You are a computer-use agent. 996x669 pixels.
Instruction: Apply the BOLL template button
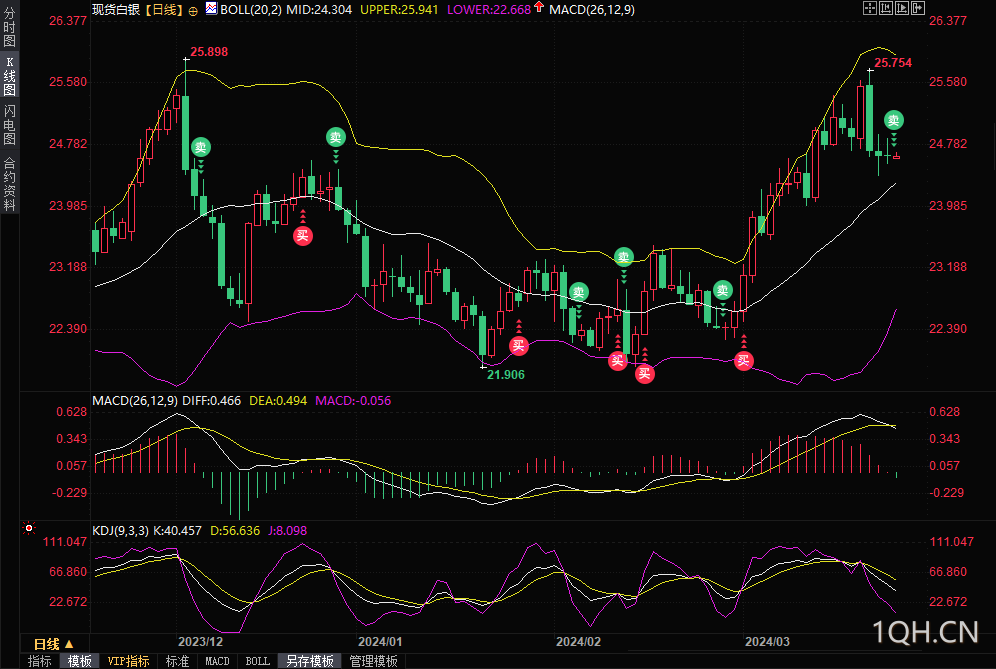coord(257,661)
